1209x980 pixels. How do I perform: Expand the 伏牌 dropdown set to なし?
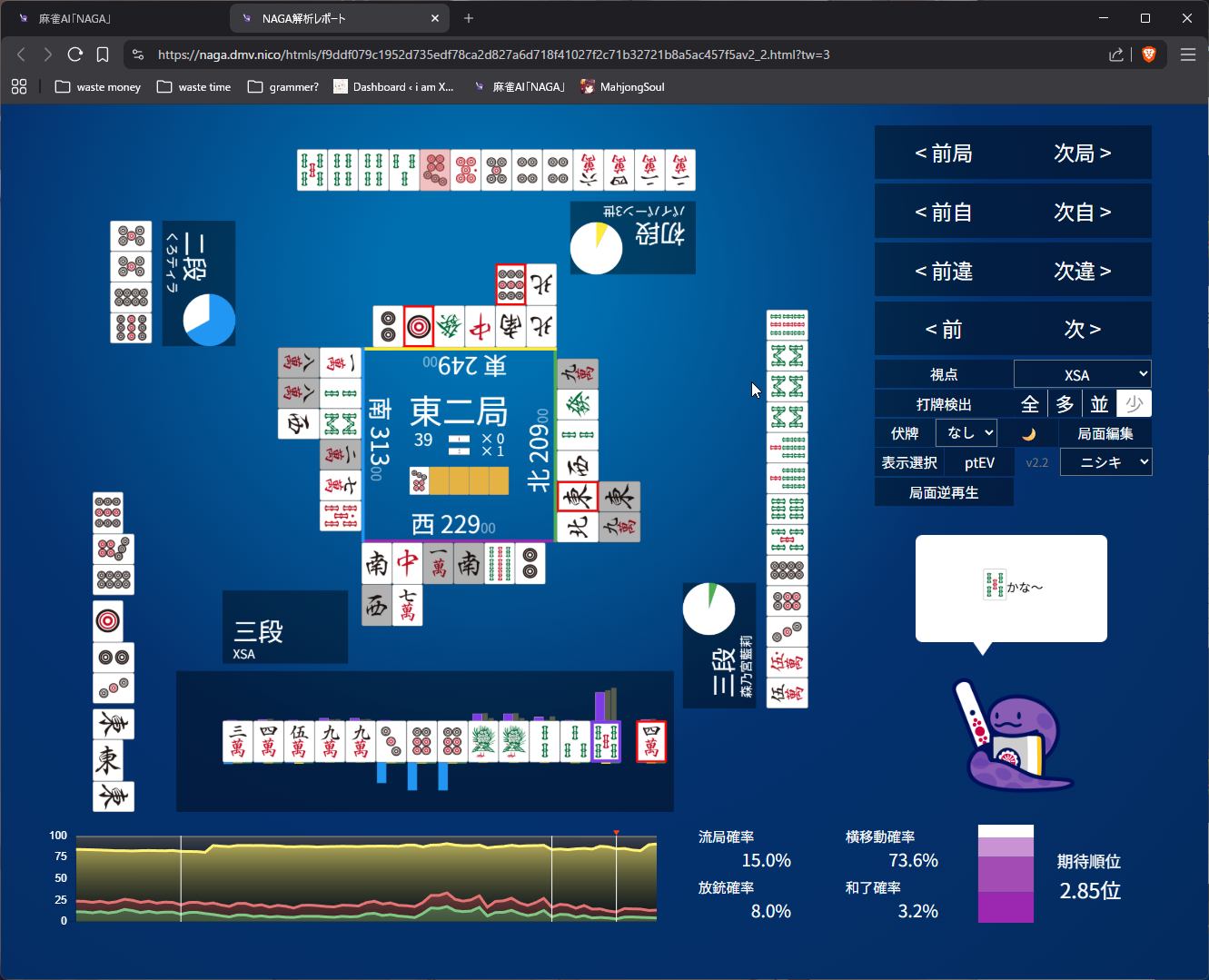pyautogui.click(x=966, y=433)
